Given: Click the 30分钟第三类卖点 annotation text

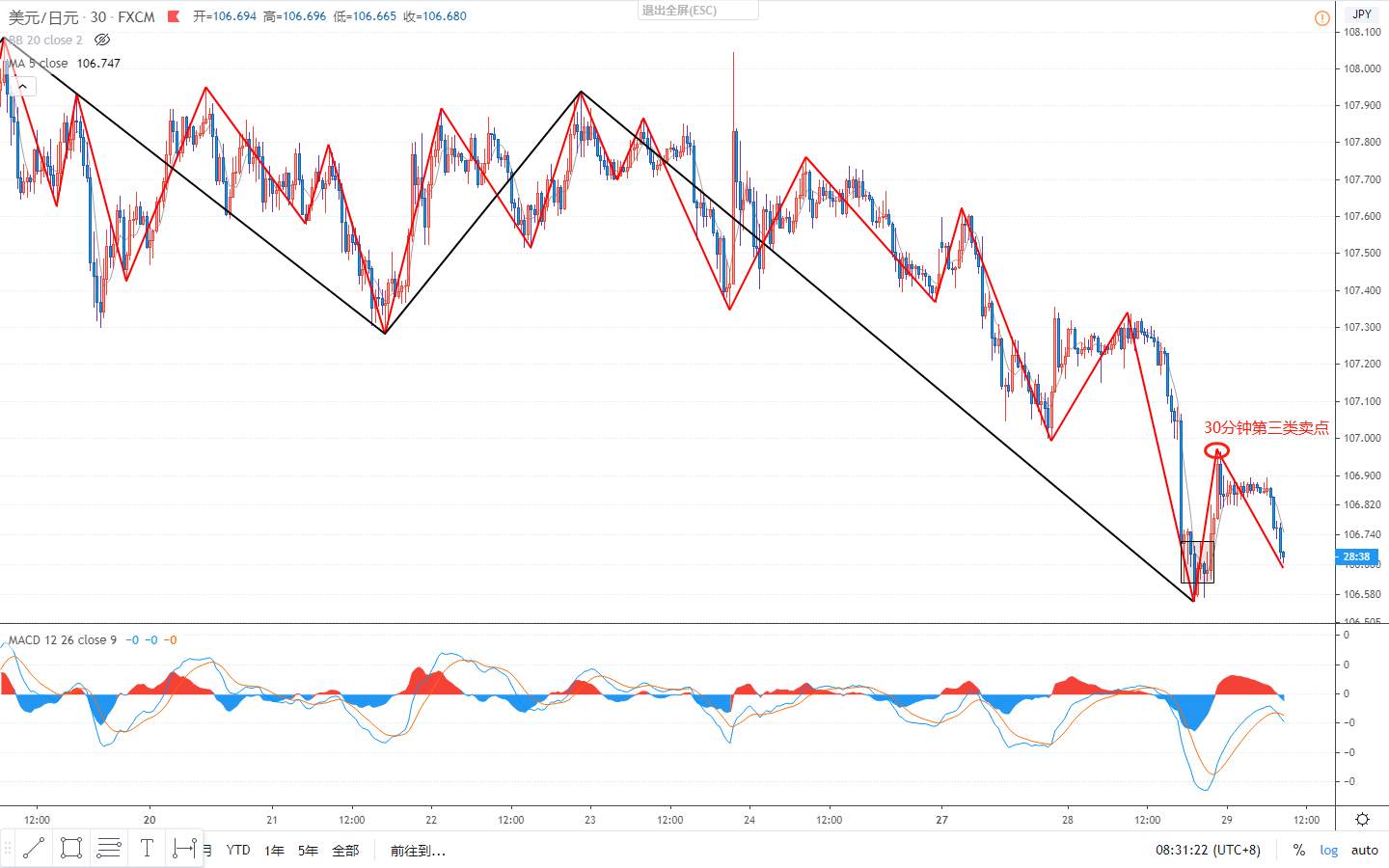Looking at the screenshot, I should click(x=1266, y=427).
